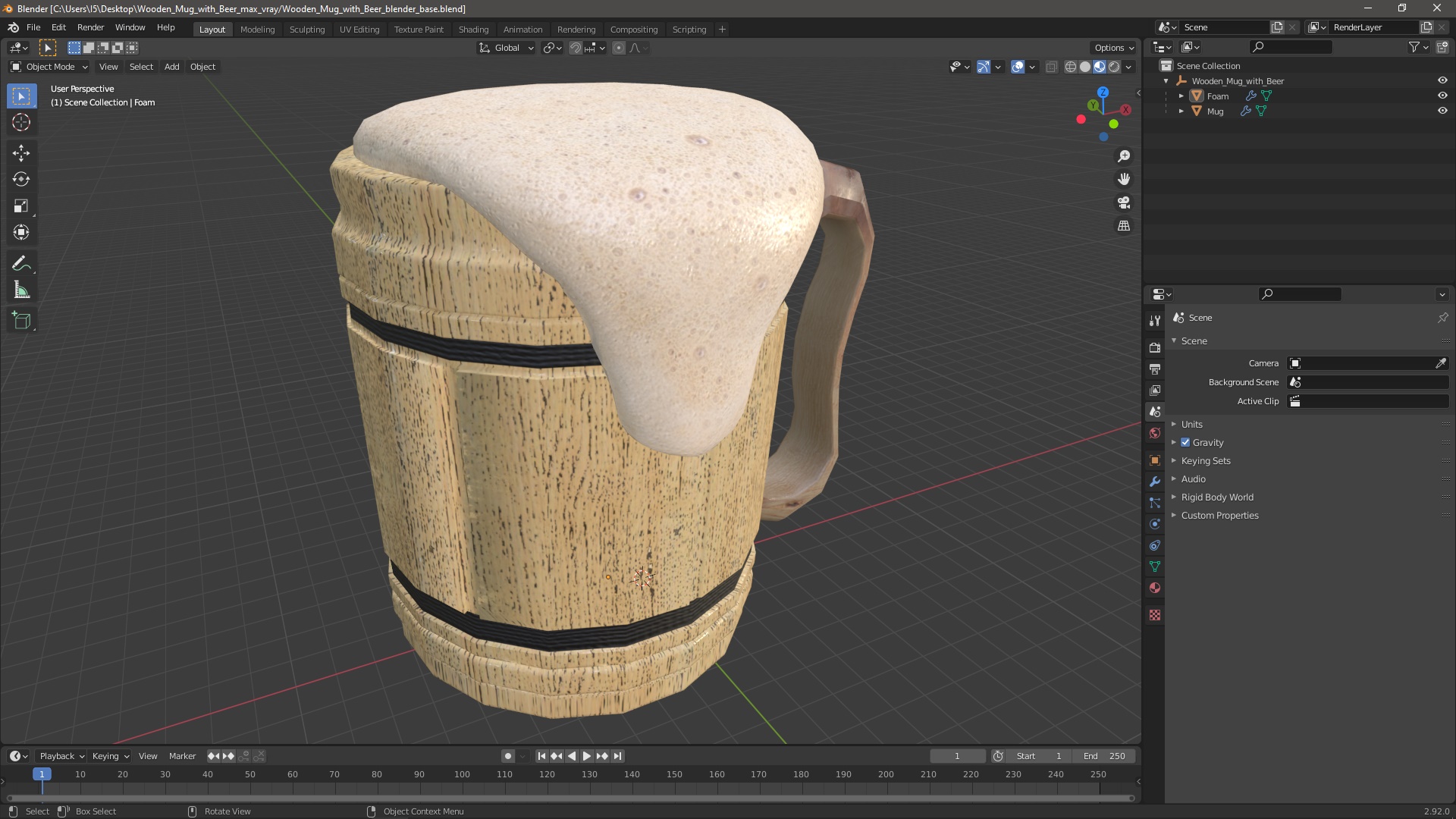Play the animation forward

[587, 756]
